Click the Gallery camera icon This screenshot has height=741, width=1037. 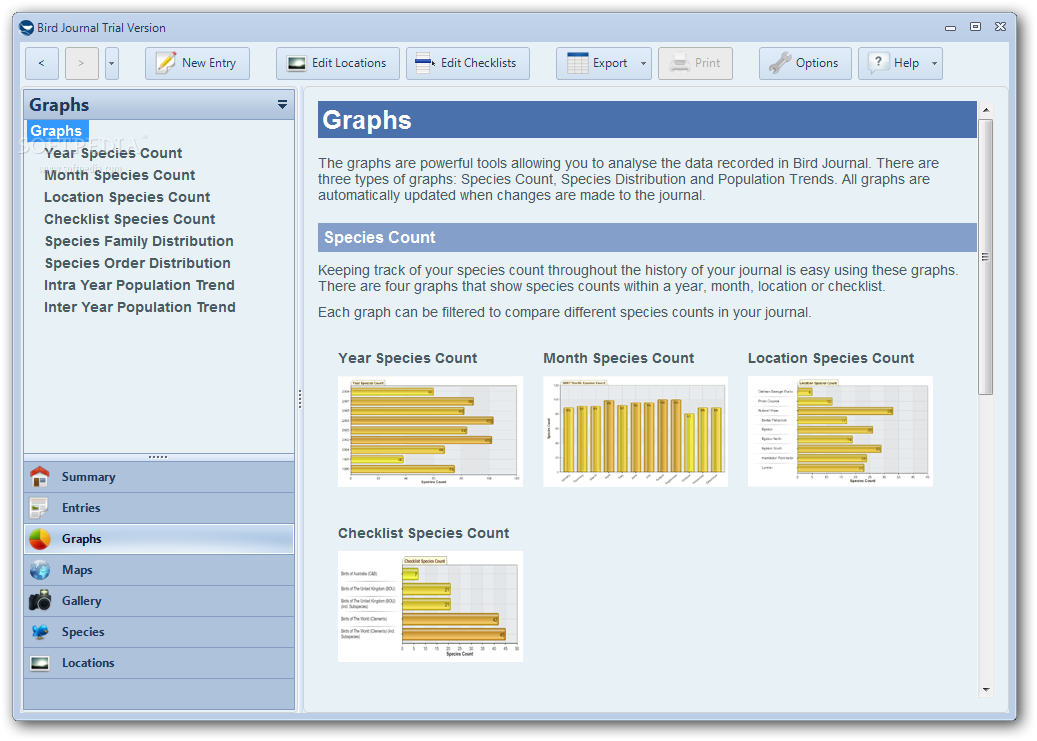40,601
